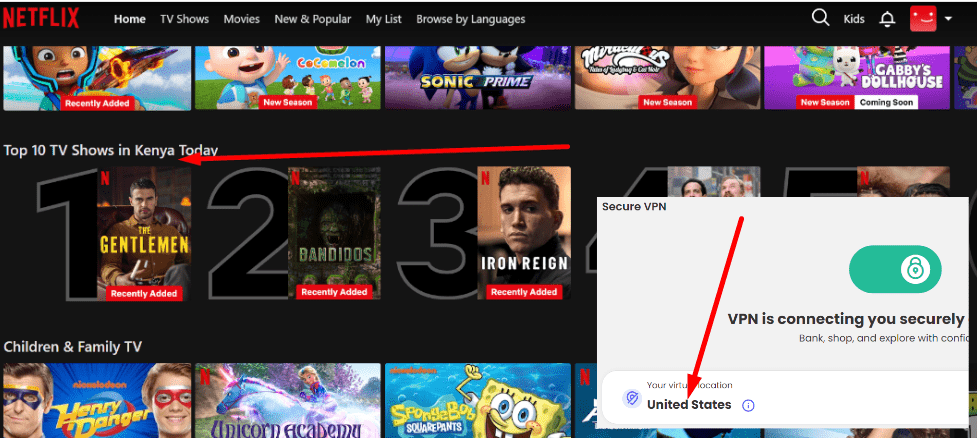Open New & Popular menu item
The width and height of the screenshot is (977, 438).
(313, 19)
